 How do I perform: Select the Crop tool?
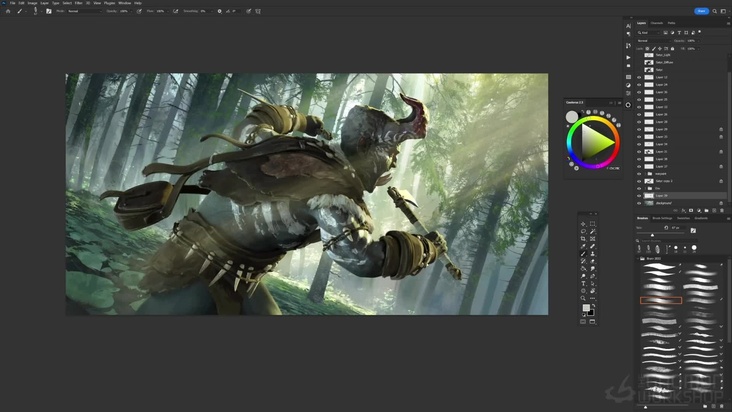click(x=583, y=239)
